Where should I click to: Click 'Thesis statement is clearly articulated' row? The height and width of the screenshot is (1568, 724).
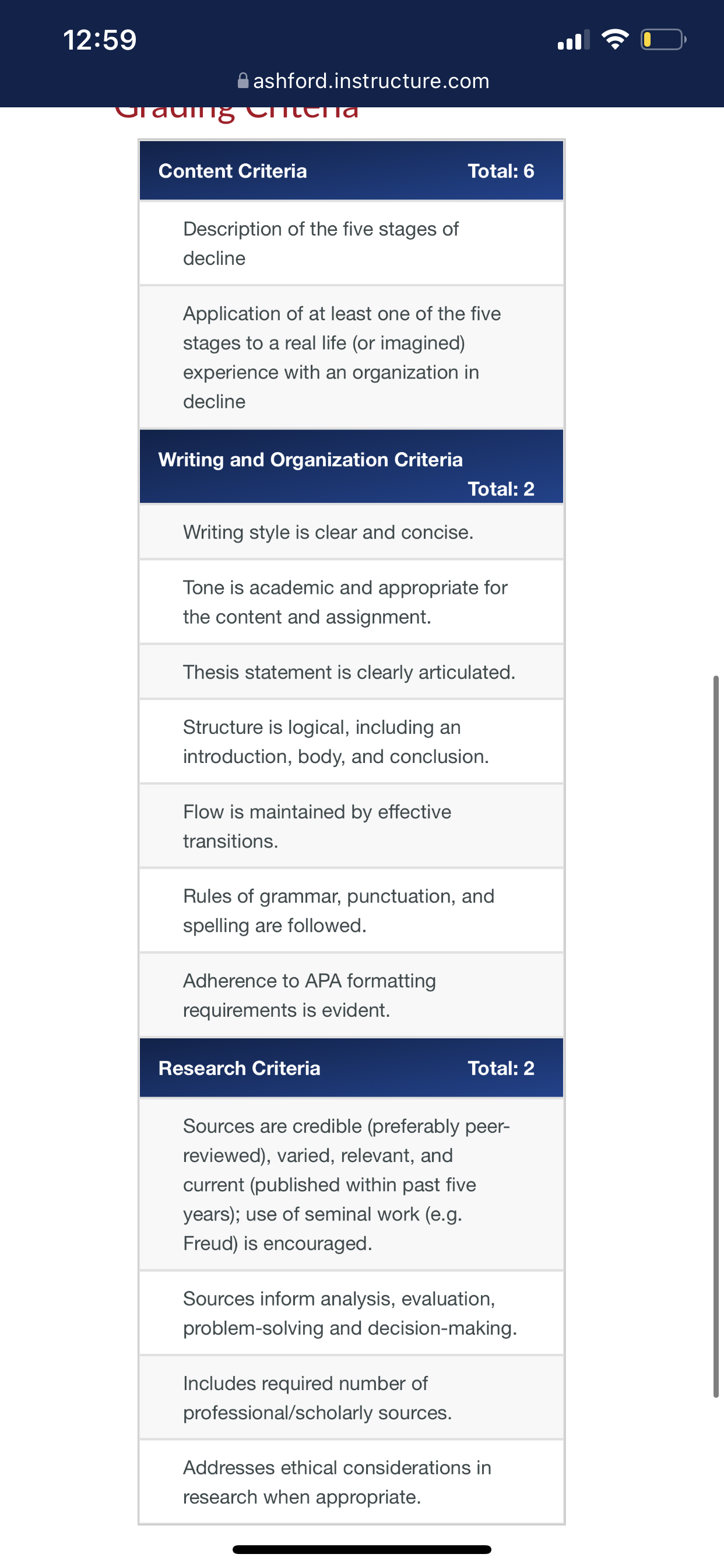click(352, 671)
